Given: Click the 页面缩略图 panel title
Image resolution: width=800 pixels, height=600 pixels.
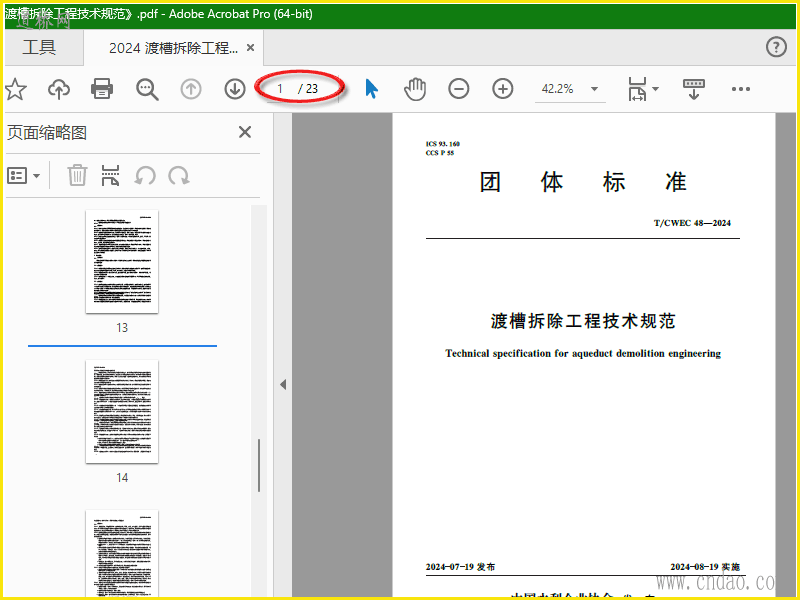Looking at the screenshot, I should [47, 133].
